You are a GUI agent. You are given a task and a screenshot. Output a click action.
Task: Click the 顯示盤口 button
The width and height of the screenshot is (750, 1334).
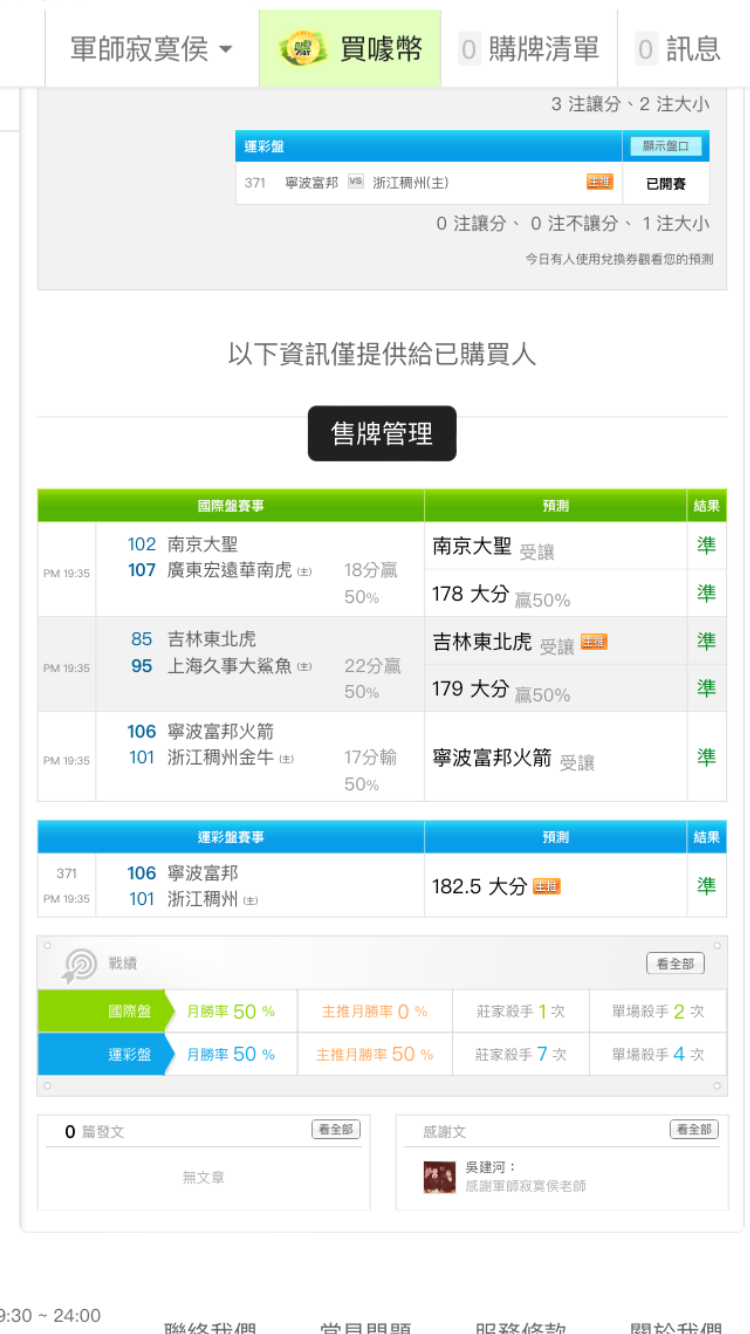point(666,146)
